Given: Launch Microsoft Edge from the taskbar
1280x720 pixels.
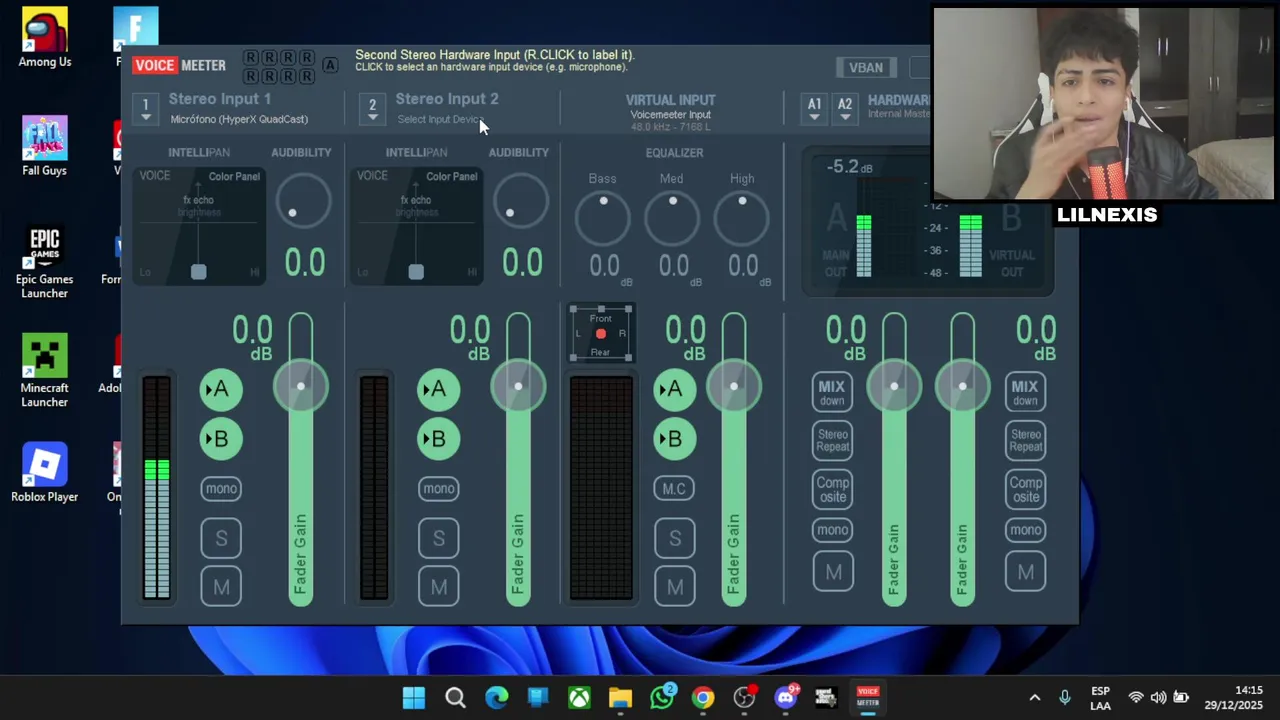Looking at the screenshot, I should click(x=497, y=697).
